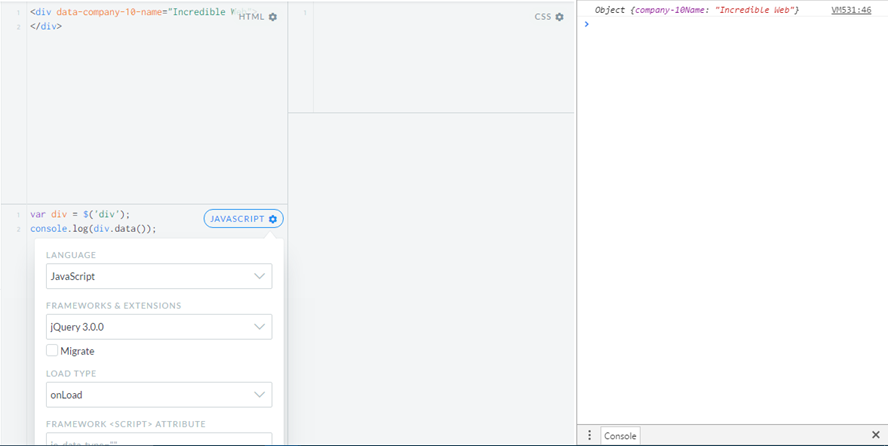
Task: Open the onLoad load type dropdown
Action: [159, 394]
